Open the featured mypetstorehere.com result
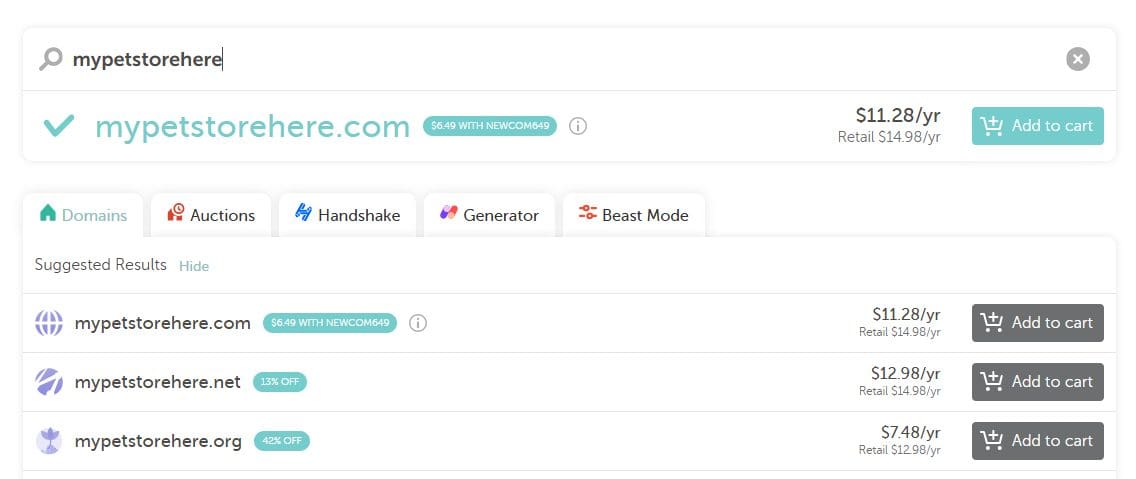Screen dimensions: 1136x479 253,127
